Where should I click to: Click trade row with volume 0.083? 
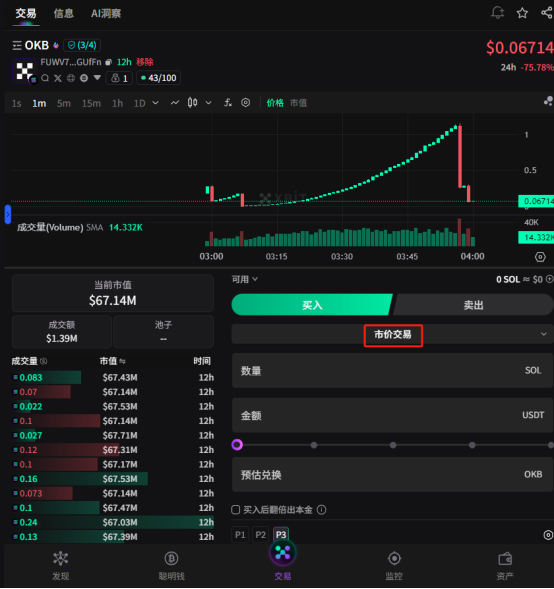coord(113,378)
